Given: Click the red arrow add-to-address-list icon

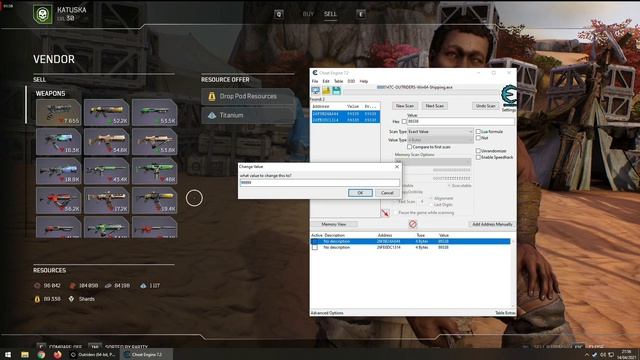Looking at the screenshot, I should pyautogui.click(x=385, y=213).
